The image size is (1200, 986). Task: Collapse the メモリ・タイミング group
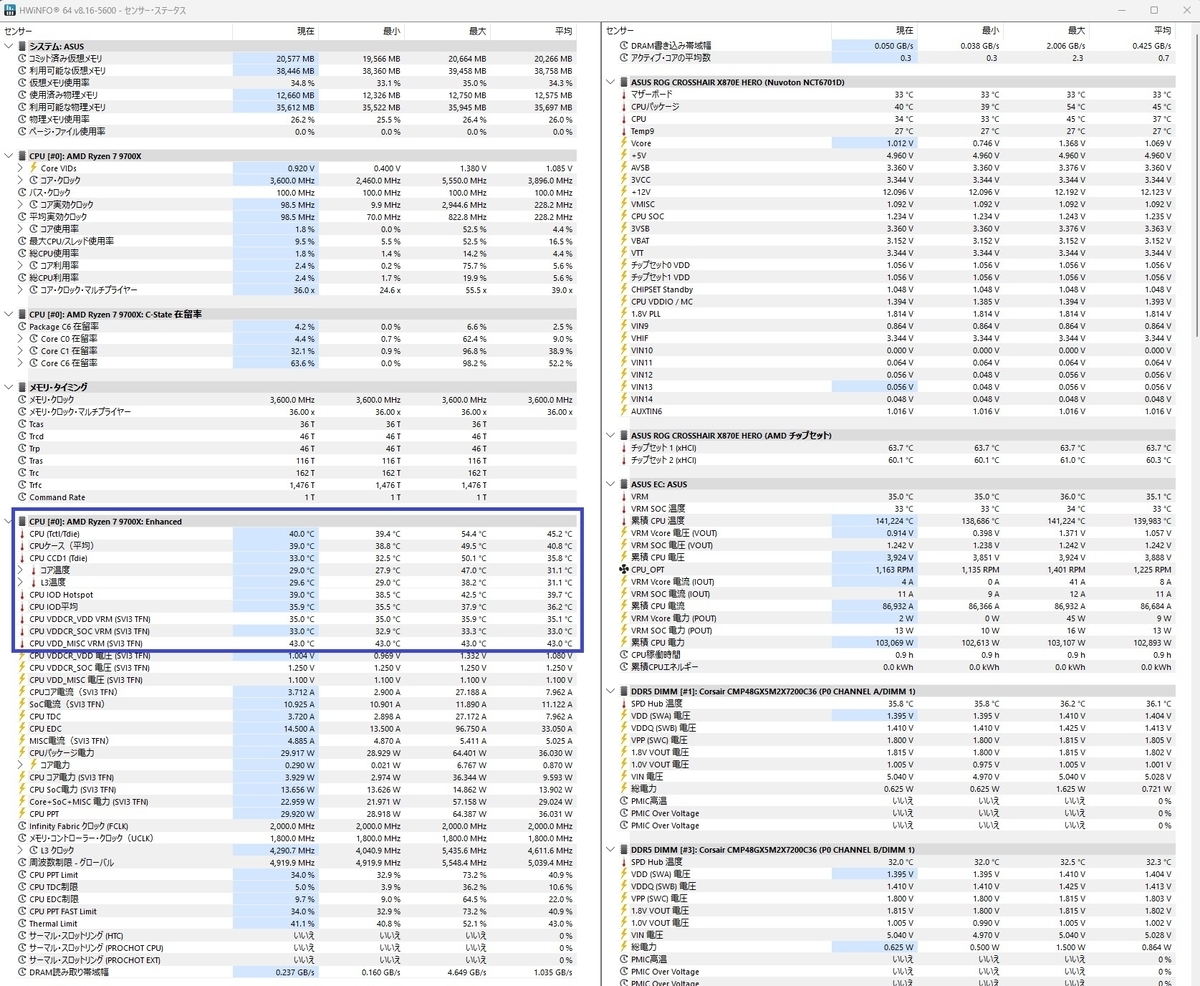pyautogui.click(x=9, y=387)
